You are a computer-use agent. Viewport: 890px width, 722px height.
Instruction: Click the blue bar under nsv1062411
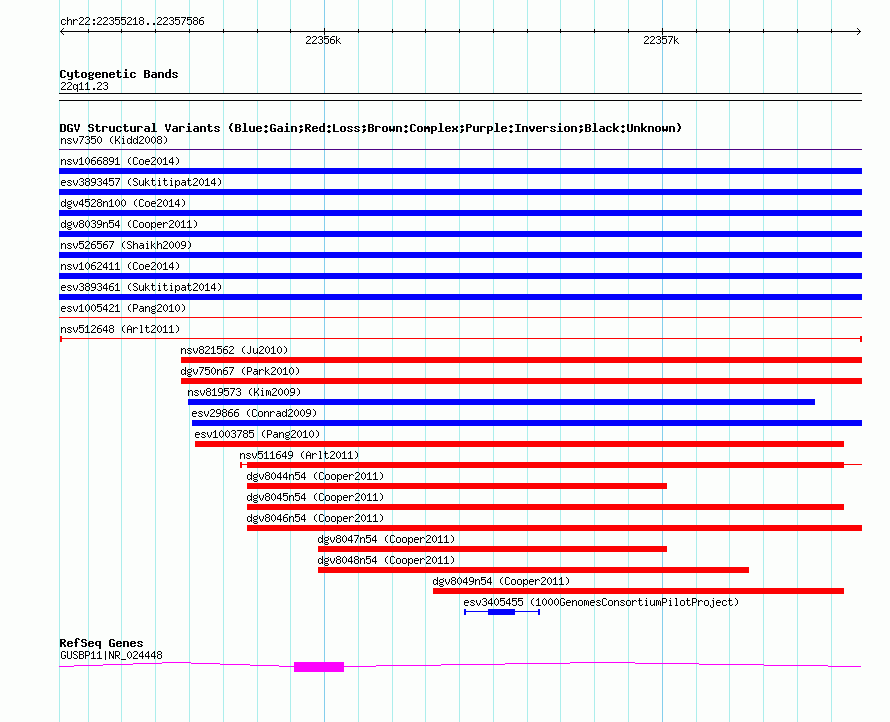460,276
